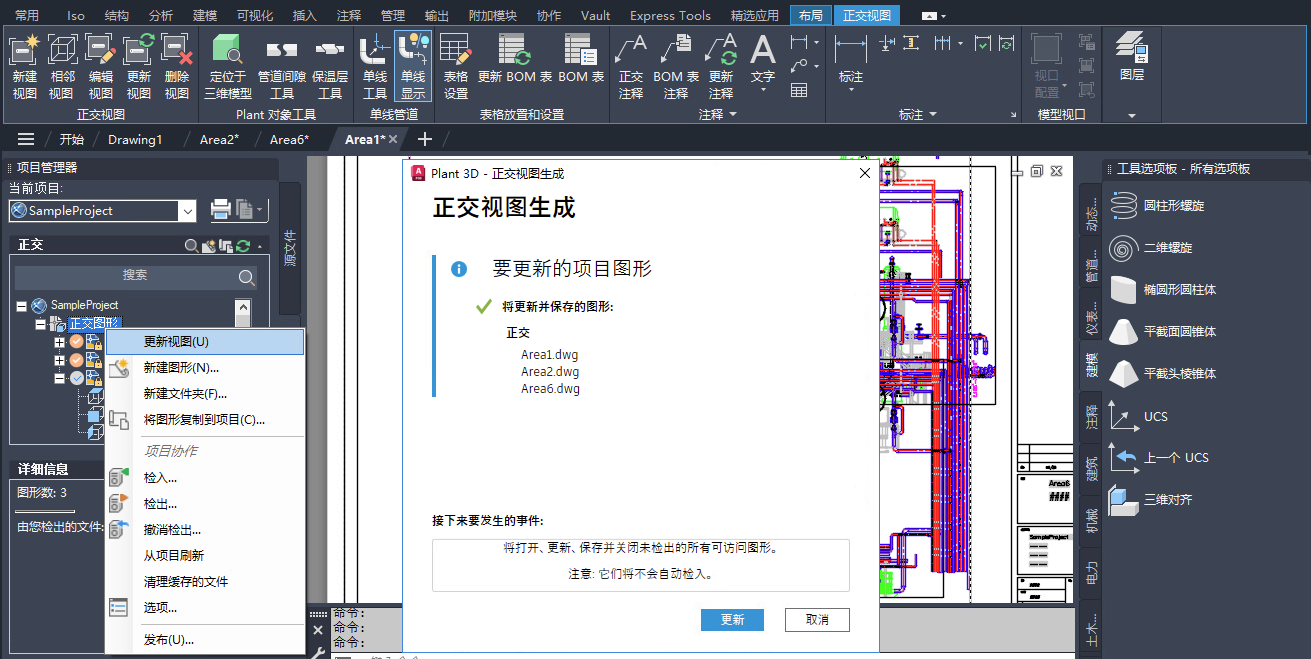
Task: Choose 发布(U)... from context menu
Action: 205,640
